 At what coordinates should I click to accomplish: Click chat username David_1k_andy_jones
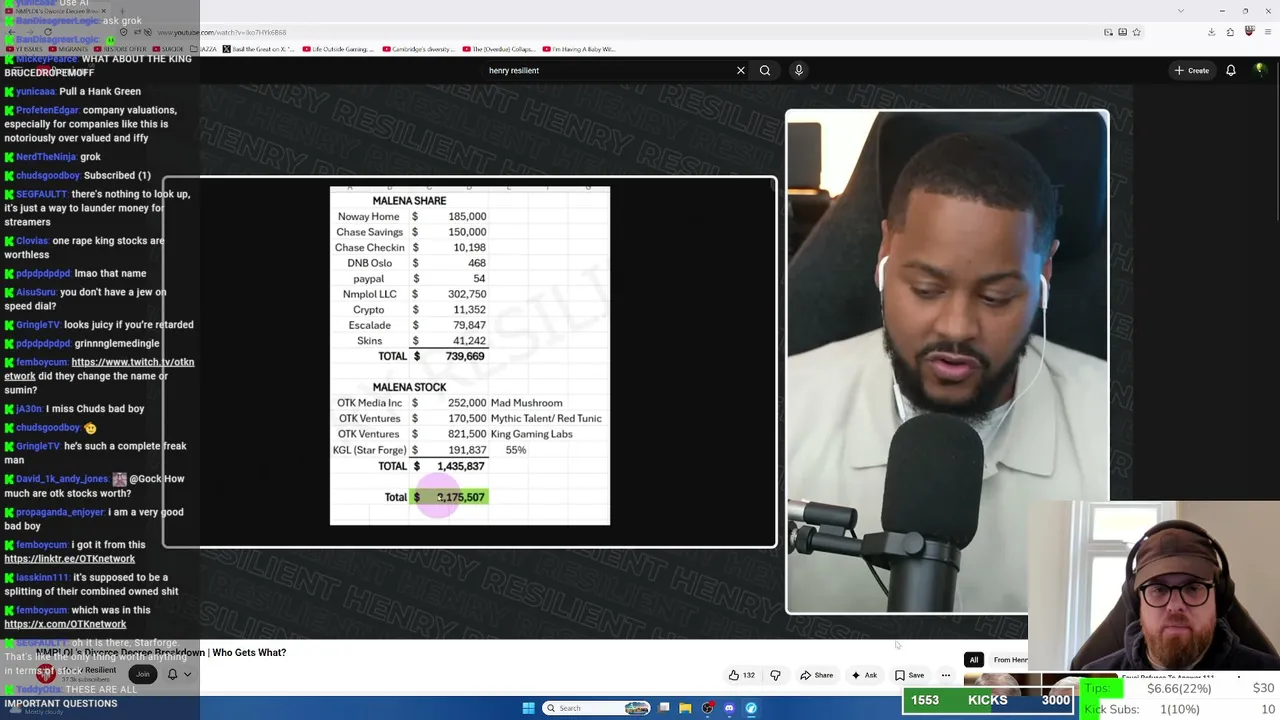point(62,479)
